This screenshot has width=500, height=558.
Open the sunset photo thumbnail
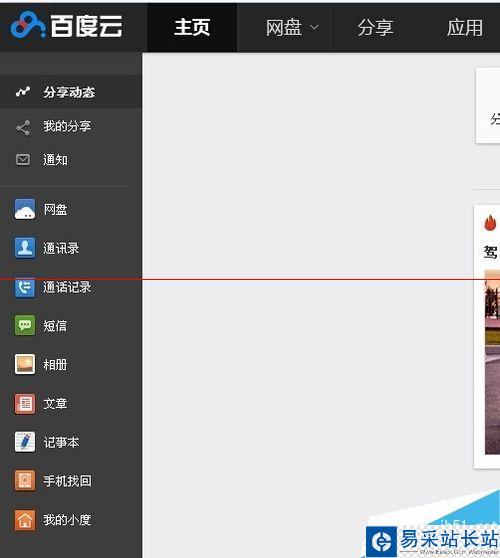492,362
